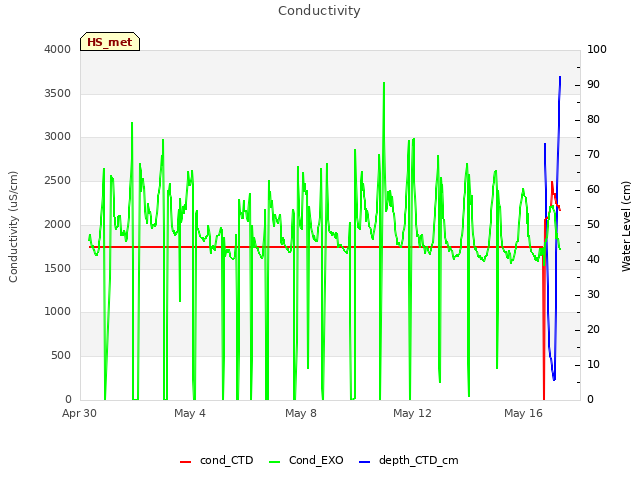640x480 pixels.
Task: Click the 2500 left-axis value
Action: tap(58, 180)
